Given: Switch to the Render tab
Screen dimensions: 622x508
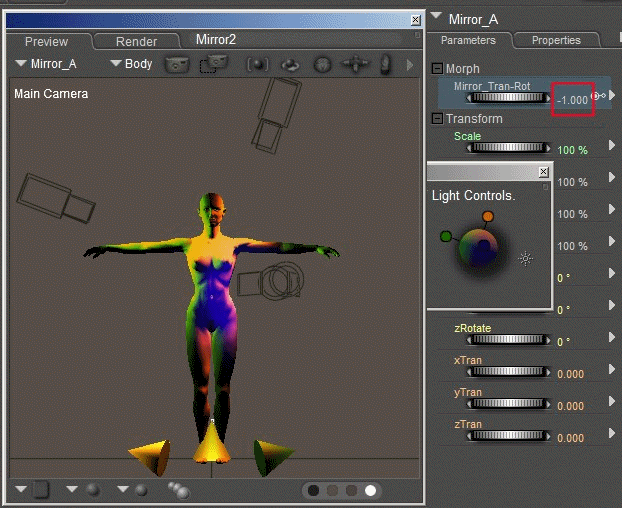Looking at the screenshot, I should (x=136, y=42).
